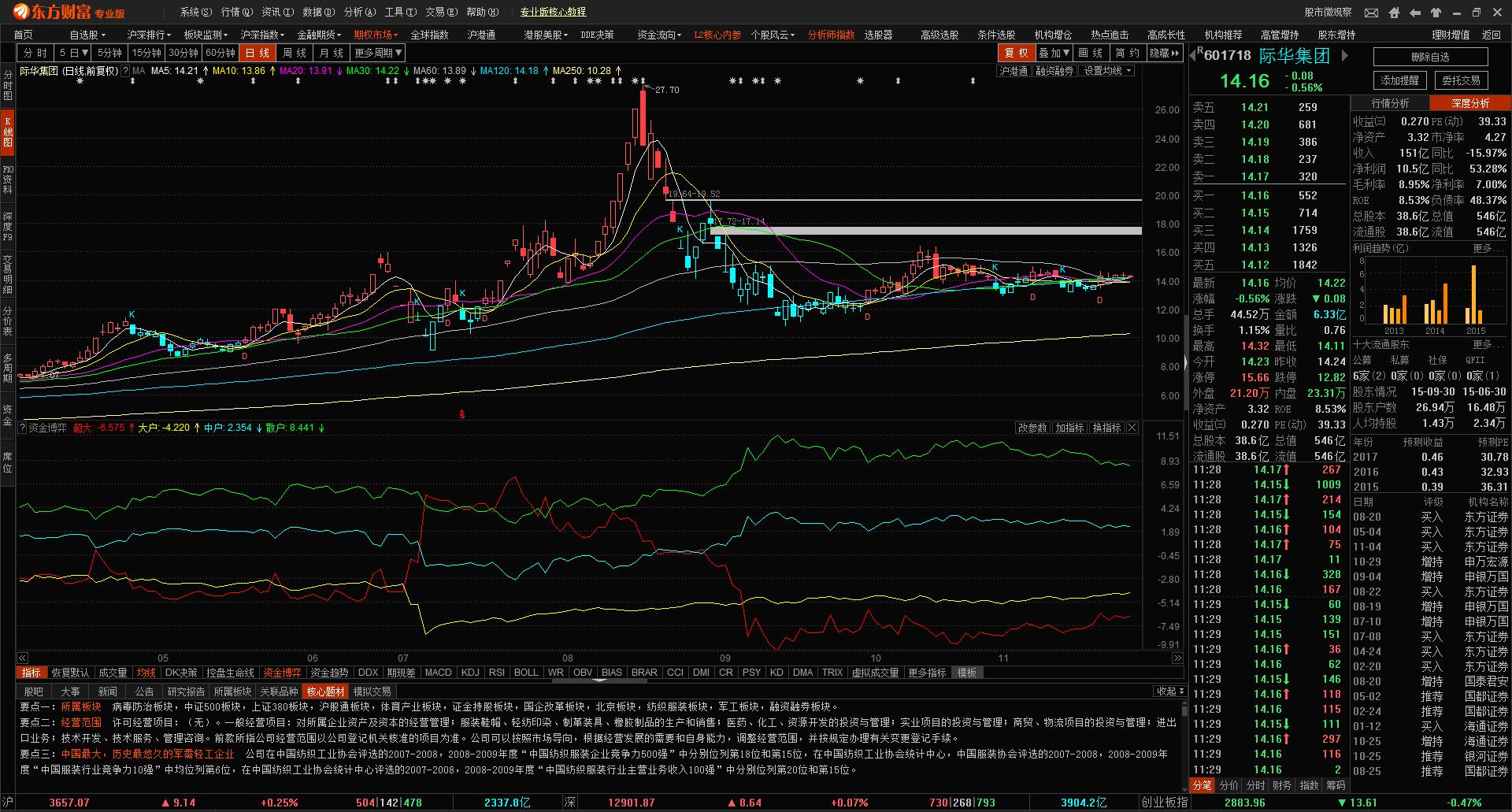Viewport: 1512px width, 812px height.
Task: Open the mail envelope icon in title bar
Action: point(1372,13)
